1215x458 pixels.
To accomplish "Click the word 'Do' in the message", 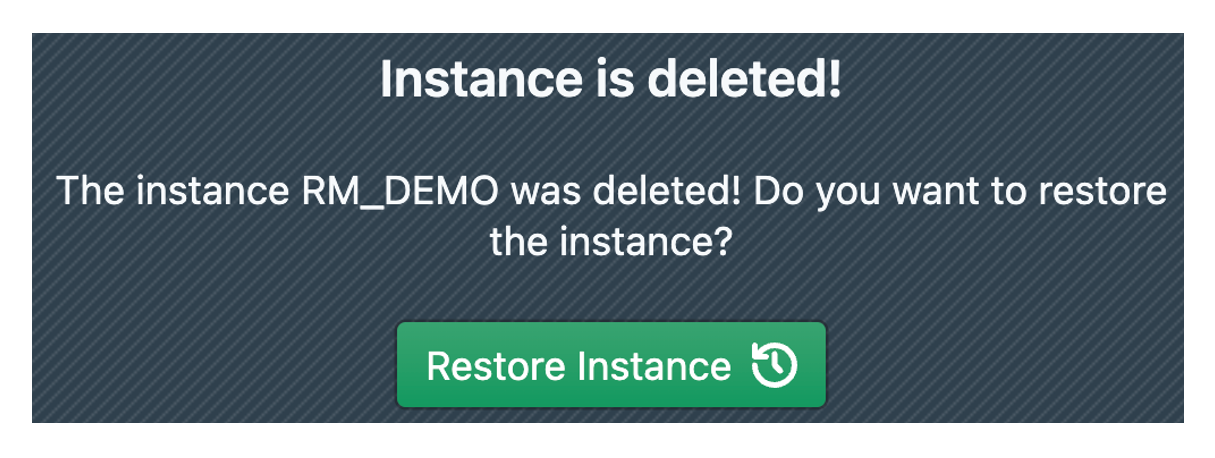I will 775,190.
